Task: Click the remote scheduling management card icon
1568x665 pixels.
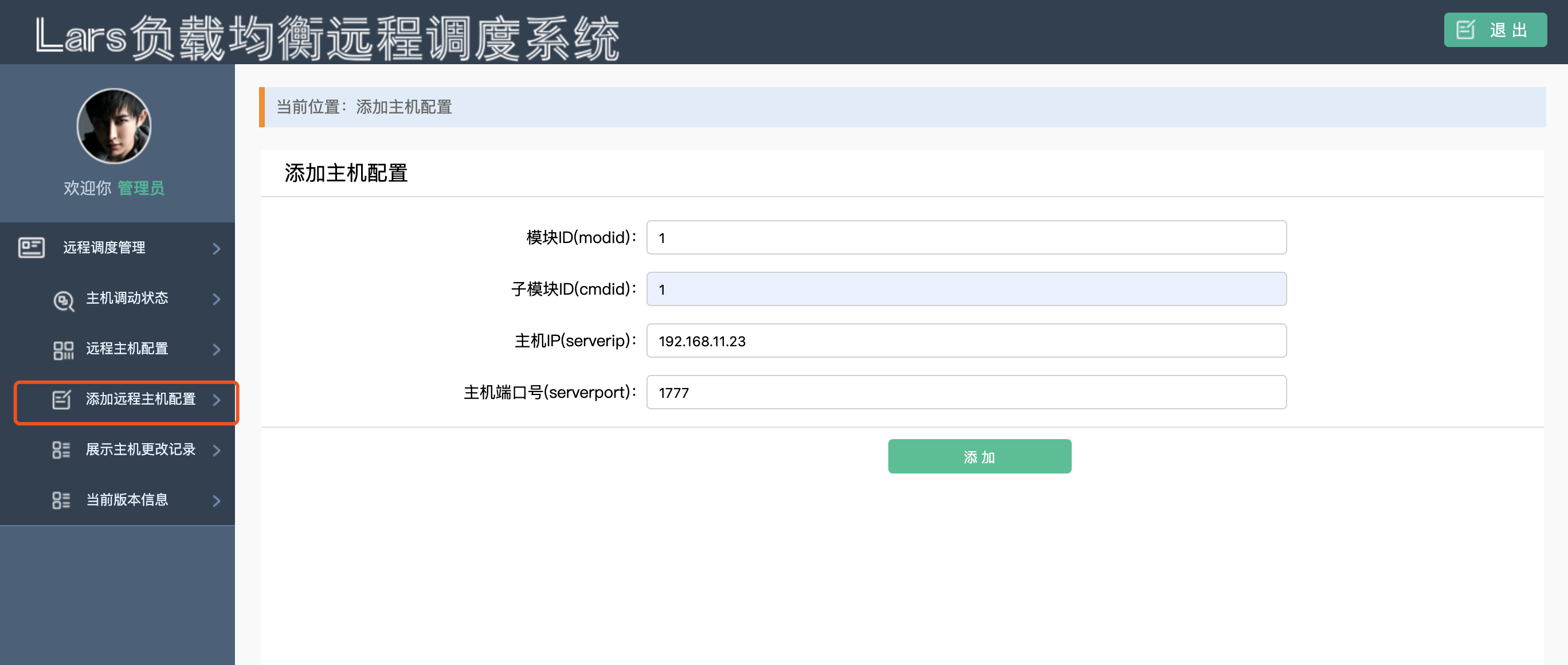Action: click(x=31, y=248)
